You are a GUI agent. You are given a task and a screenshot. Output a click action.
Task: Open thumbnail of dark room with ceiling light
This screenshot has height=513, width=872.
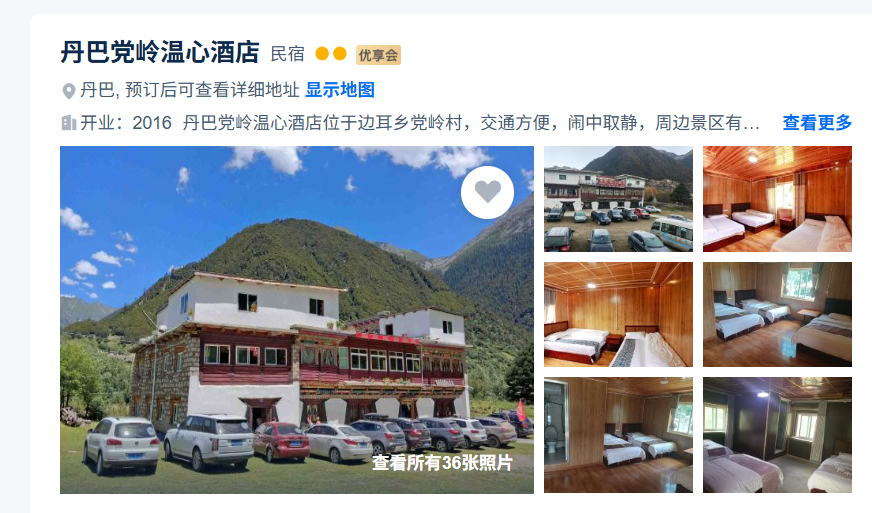(777, 435)
